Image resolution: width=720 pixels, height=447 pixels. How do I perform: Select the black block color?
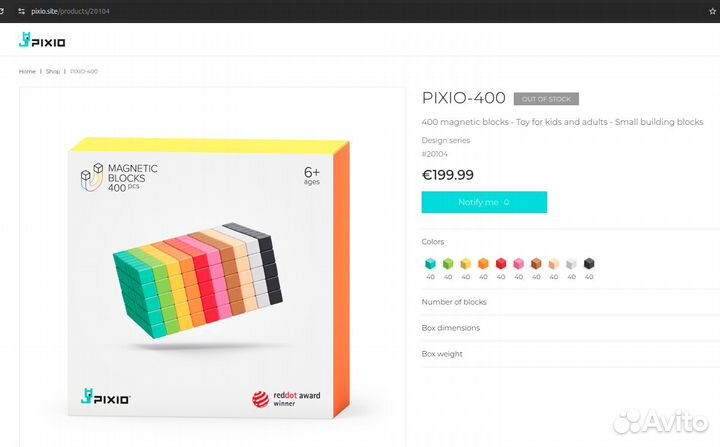point(589,264)
